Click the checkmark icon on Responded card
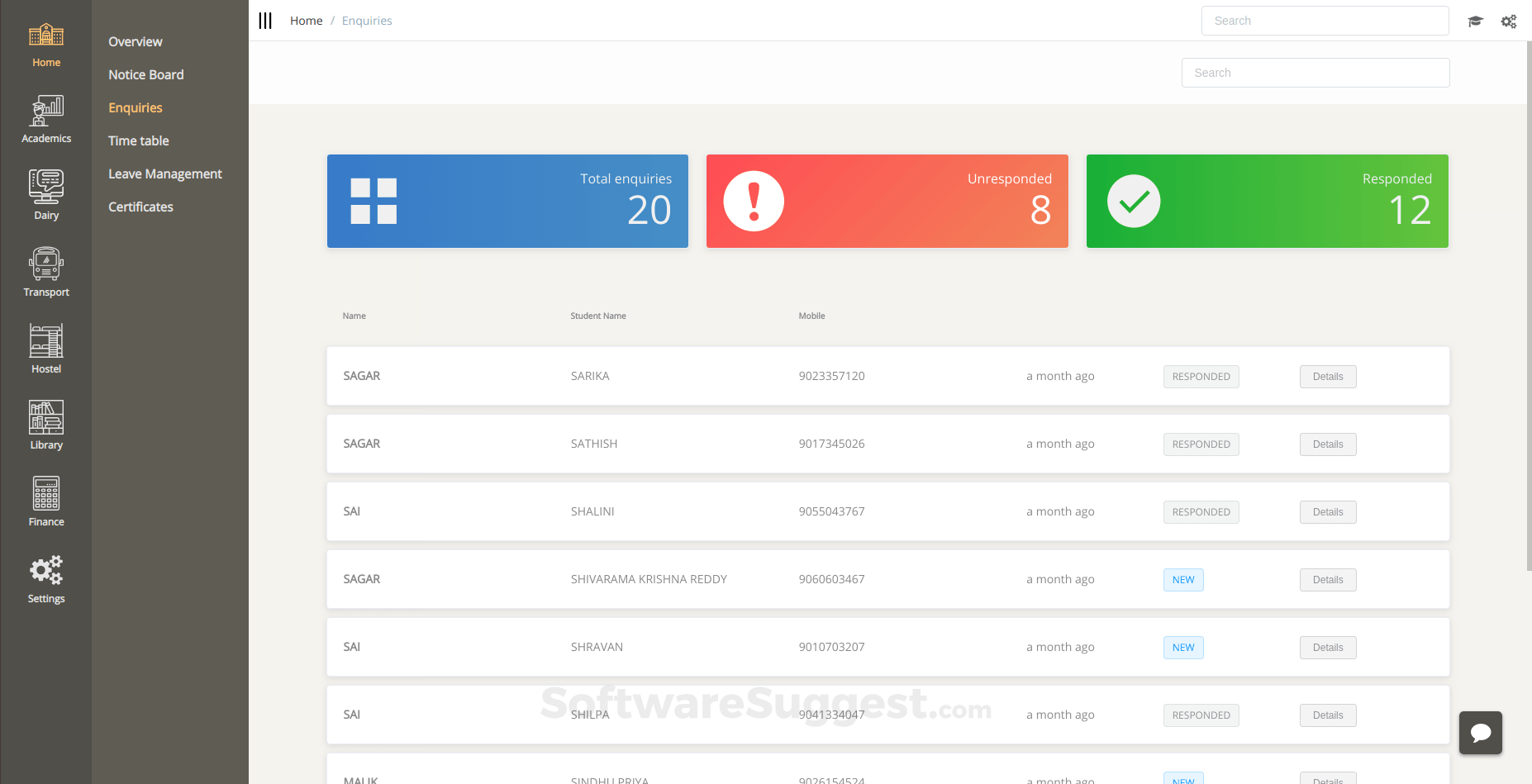Screen dimensions: 1532x784 [x=1134, y=201]
